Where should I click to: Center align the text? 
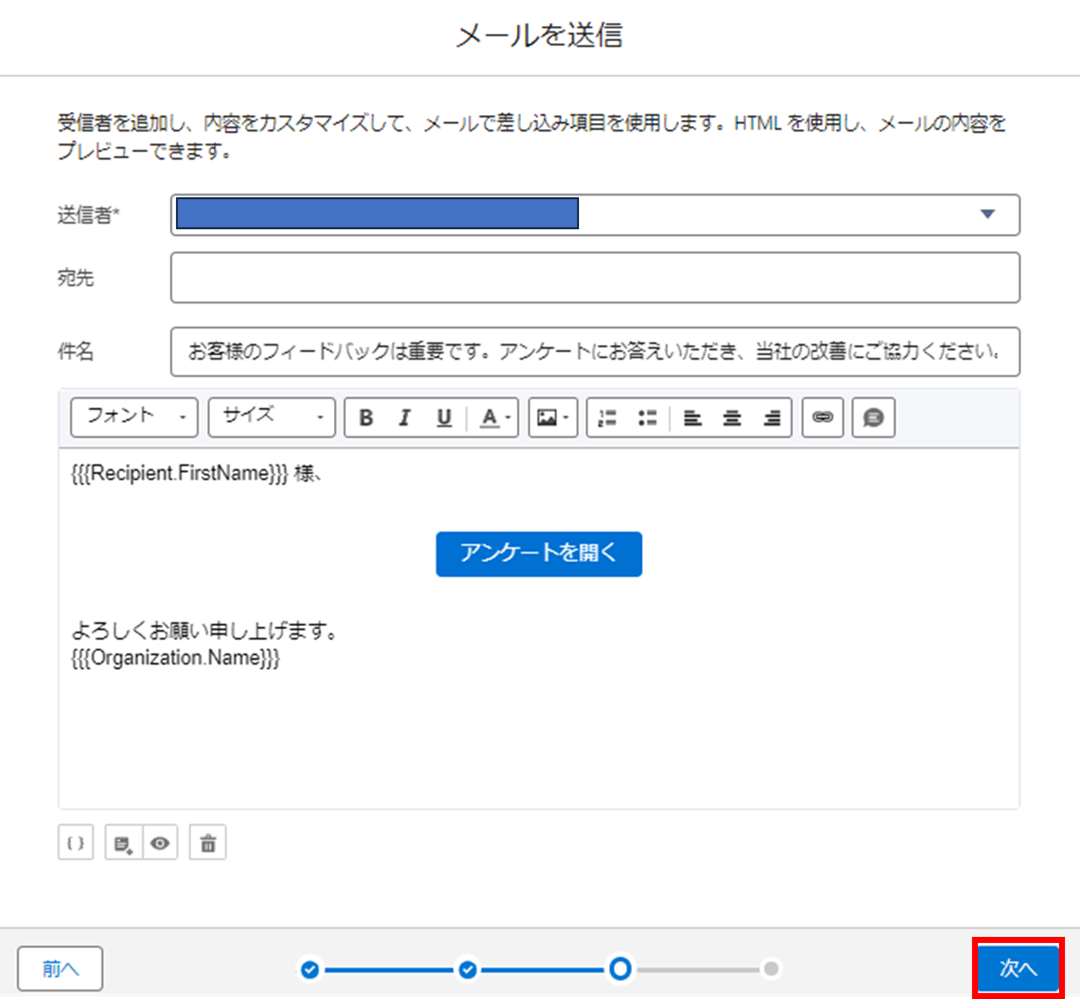732,418
